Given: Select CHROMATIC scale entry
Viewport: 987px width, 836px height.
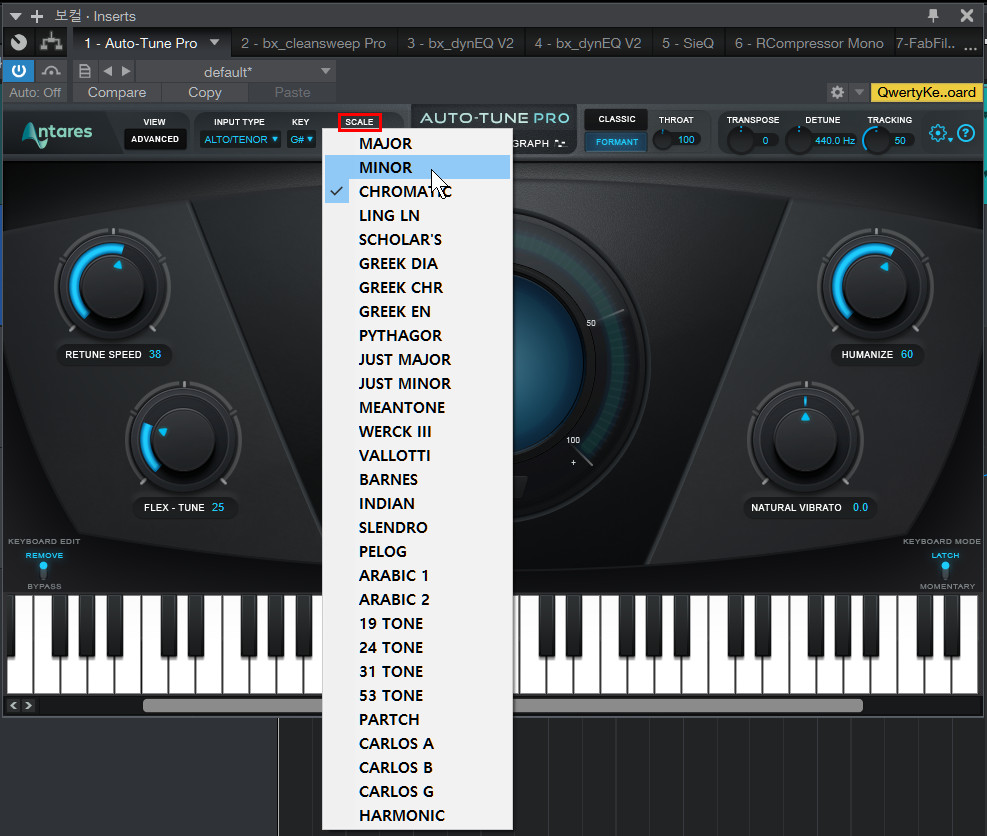Looking at the screenshot, I should [417, 191].
